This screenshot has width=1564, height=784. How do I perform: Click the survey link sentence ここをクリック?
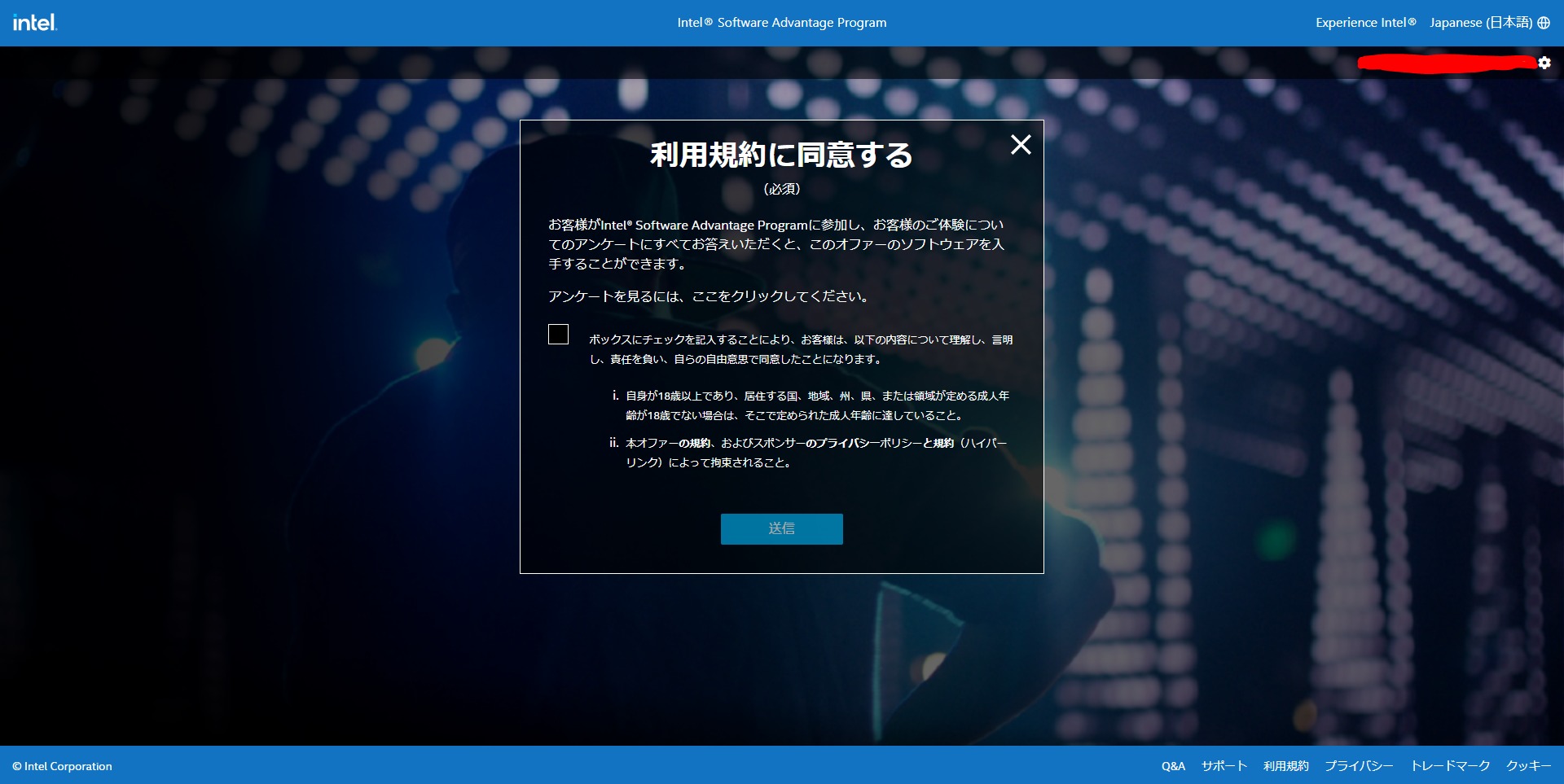point(737,296)
